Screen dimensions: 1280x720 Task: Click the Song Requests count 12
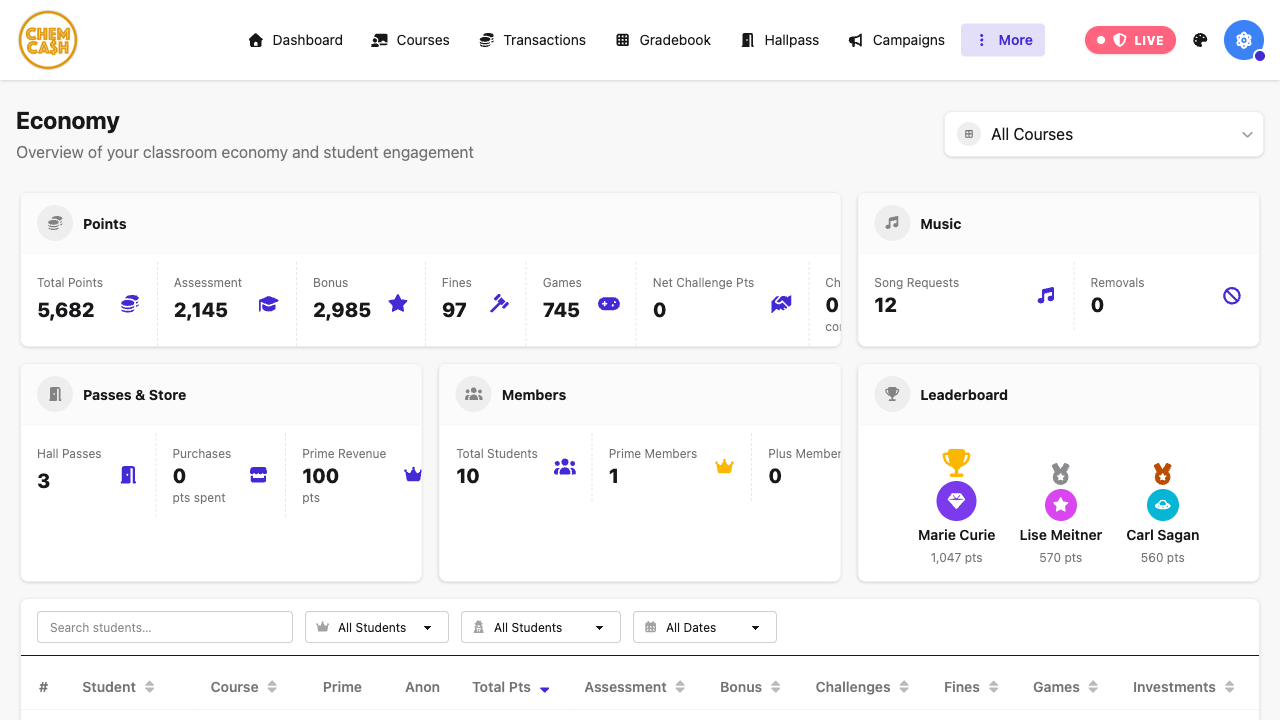pos(886,305)
